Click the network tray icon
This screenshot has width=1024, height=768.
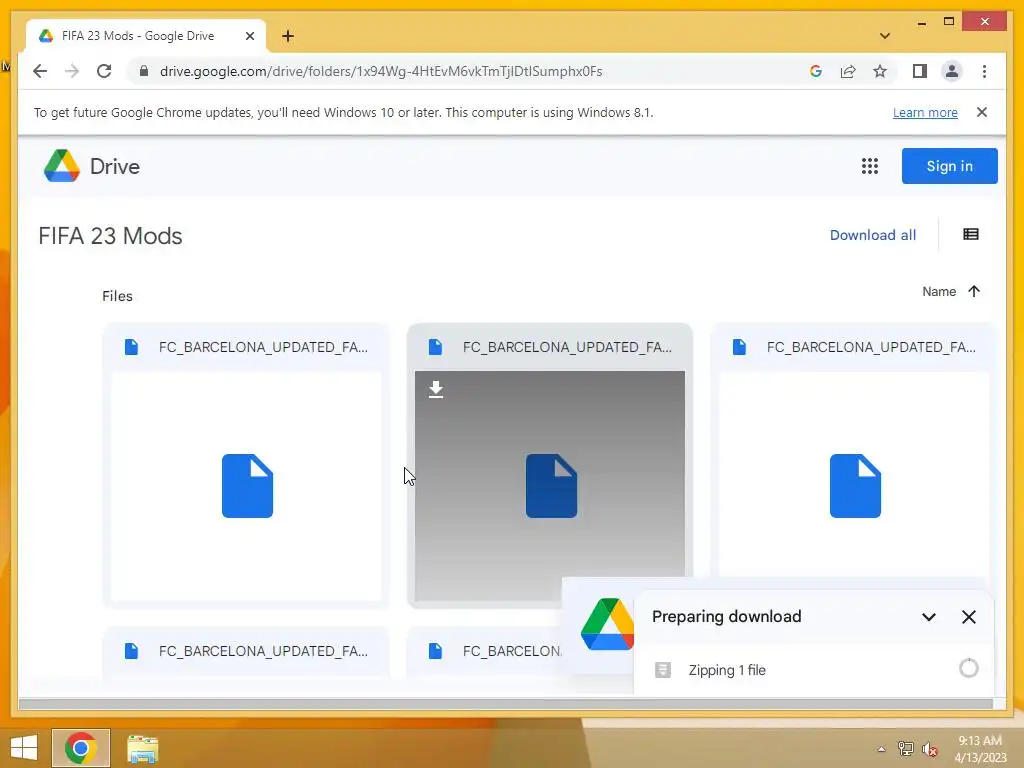[905, 749]
